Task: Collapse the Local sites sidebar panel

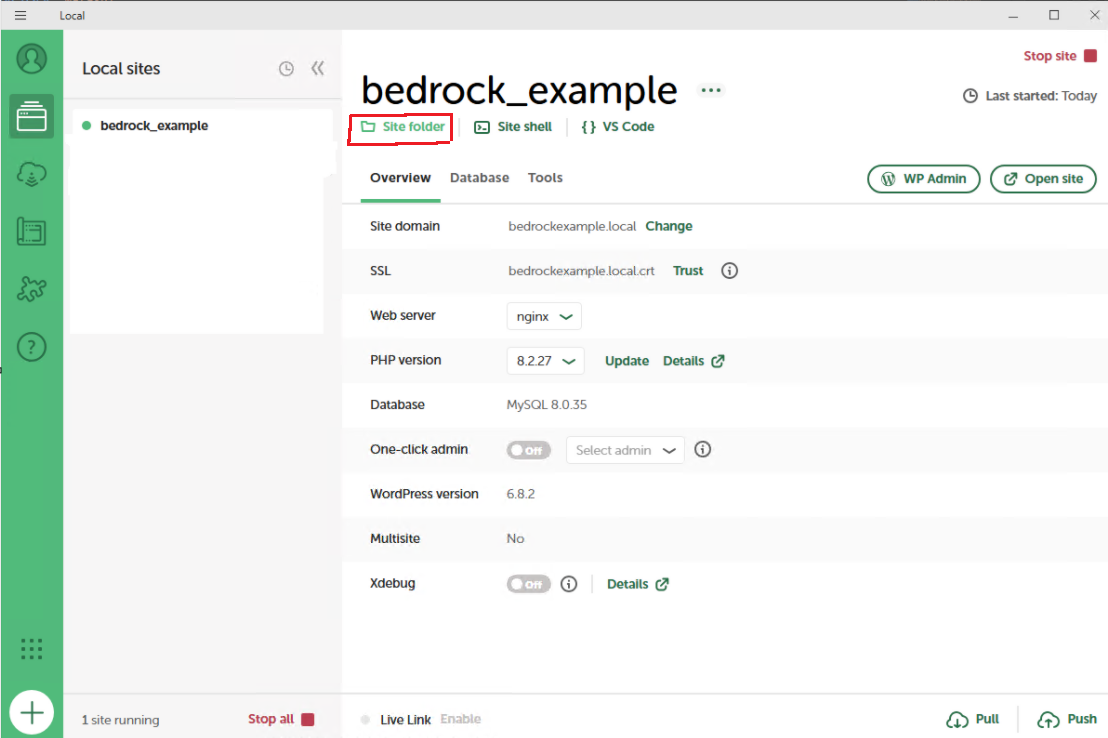Action: pos(318,68)
